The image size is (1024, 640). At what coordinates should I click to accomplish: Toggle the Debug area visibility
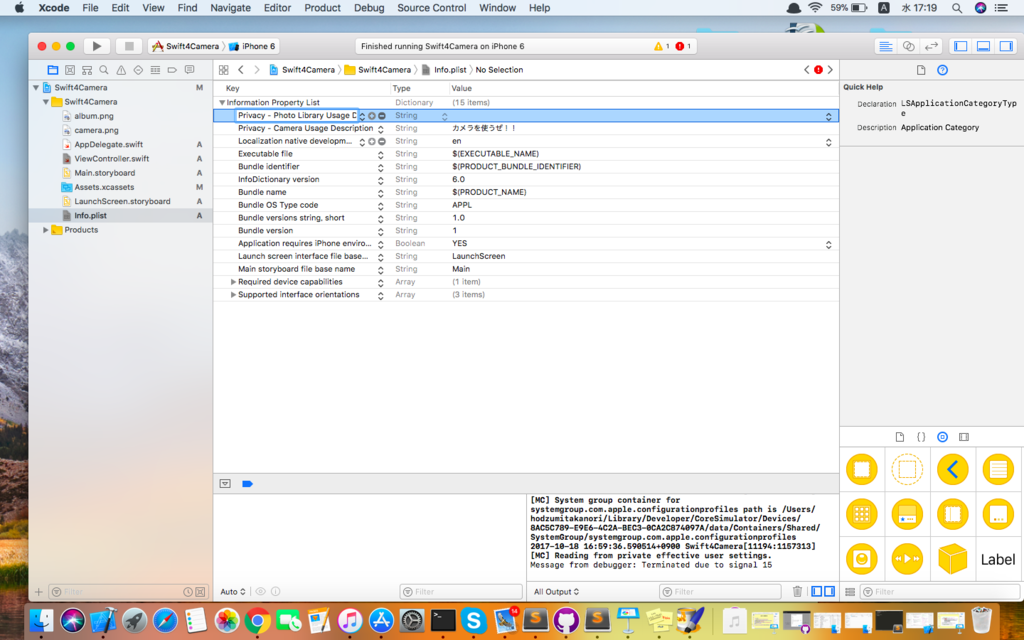tap(984, 46)
